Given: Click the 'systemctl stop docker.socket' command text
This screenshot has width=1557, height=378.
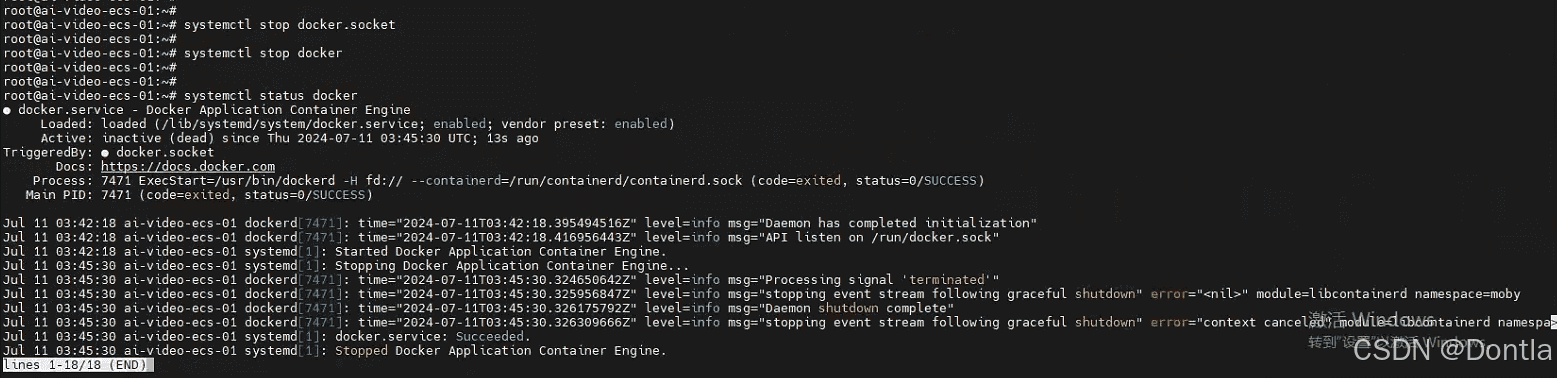Looking at the screenshot, I should (x=289, y=24).
